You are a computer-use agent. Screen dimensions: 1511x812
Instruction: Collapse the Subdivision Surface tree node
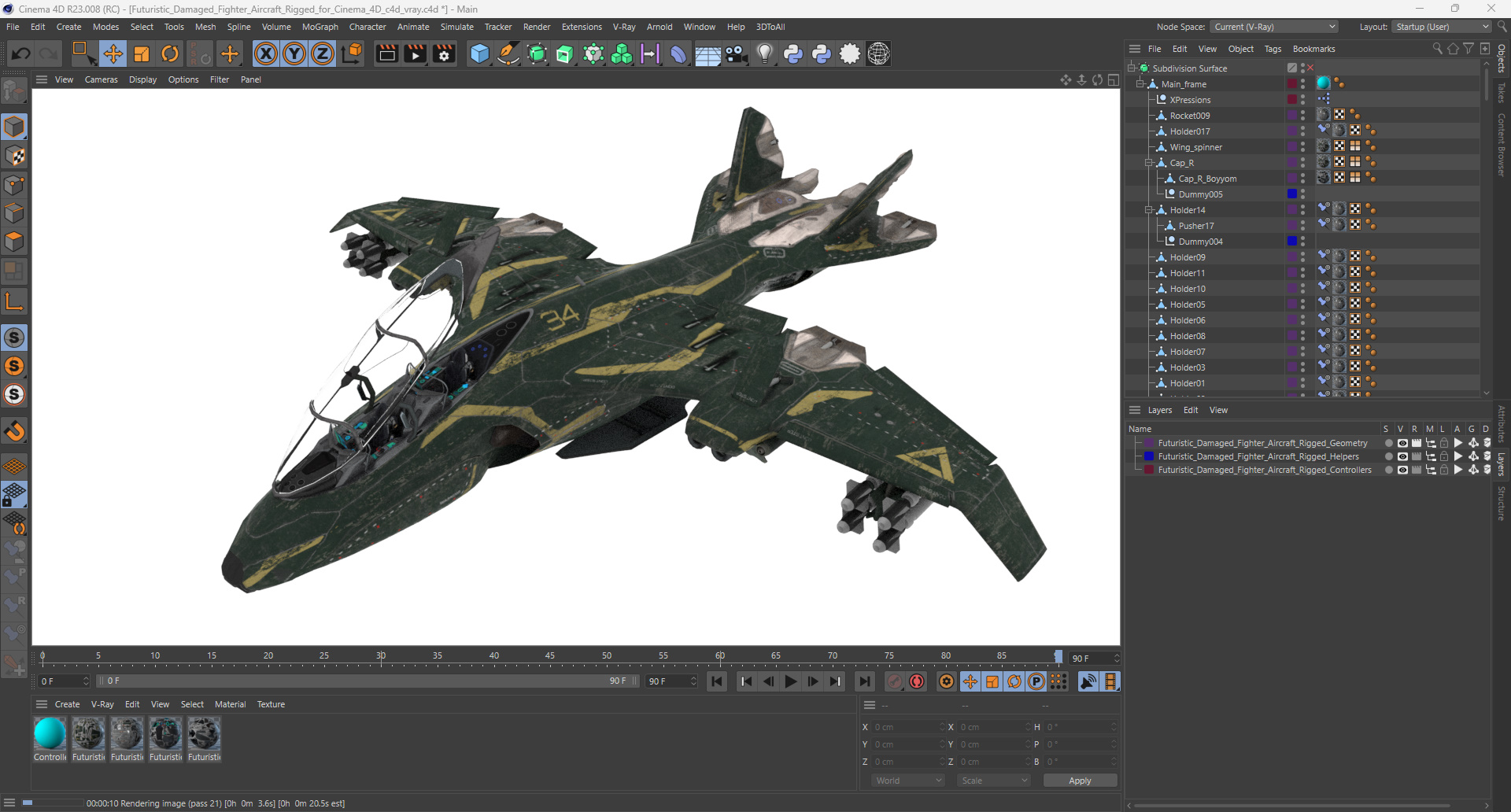coord(1132,68)
